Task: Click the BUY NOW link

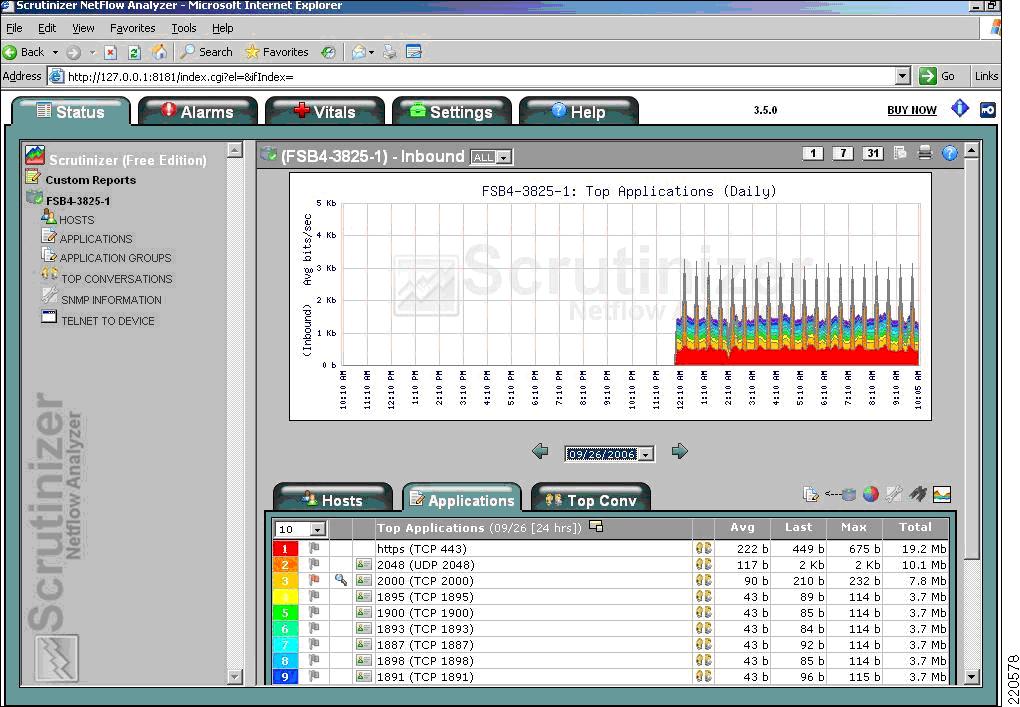Action: pos(911,110)
